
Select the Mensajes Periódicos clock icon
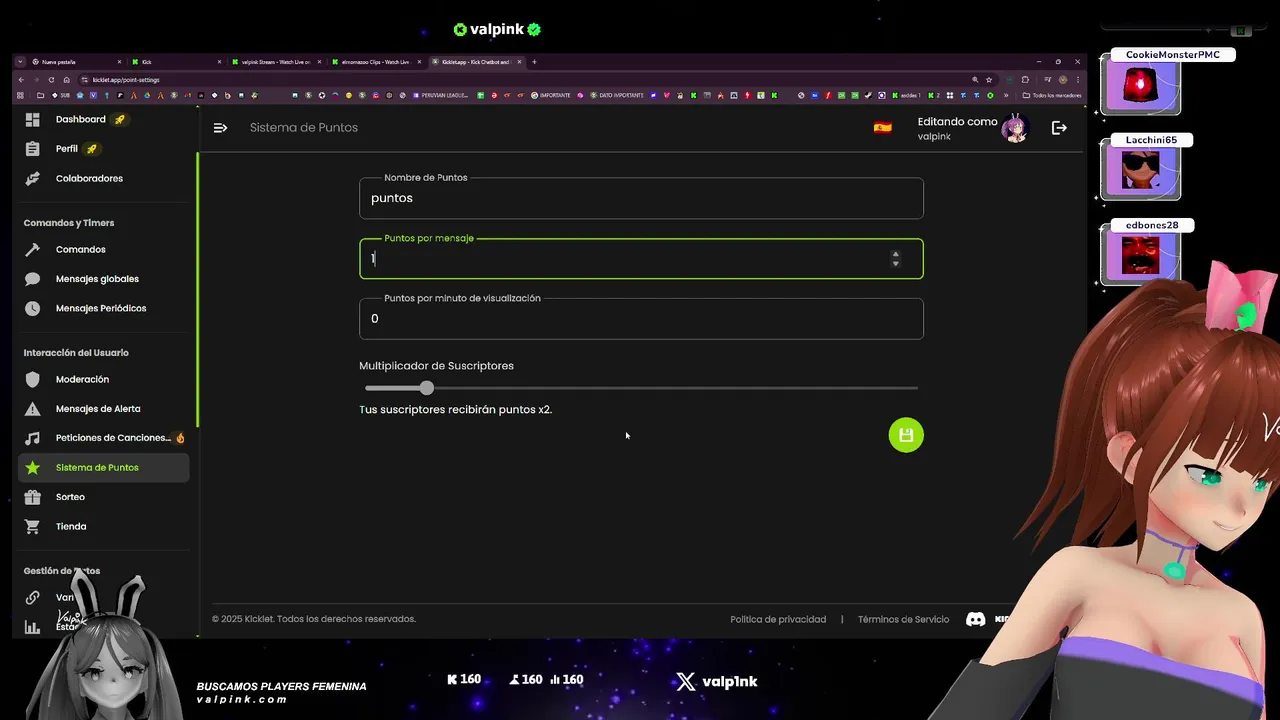coord(33,308)
